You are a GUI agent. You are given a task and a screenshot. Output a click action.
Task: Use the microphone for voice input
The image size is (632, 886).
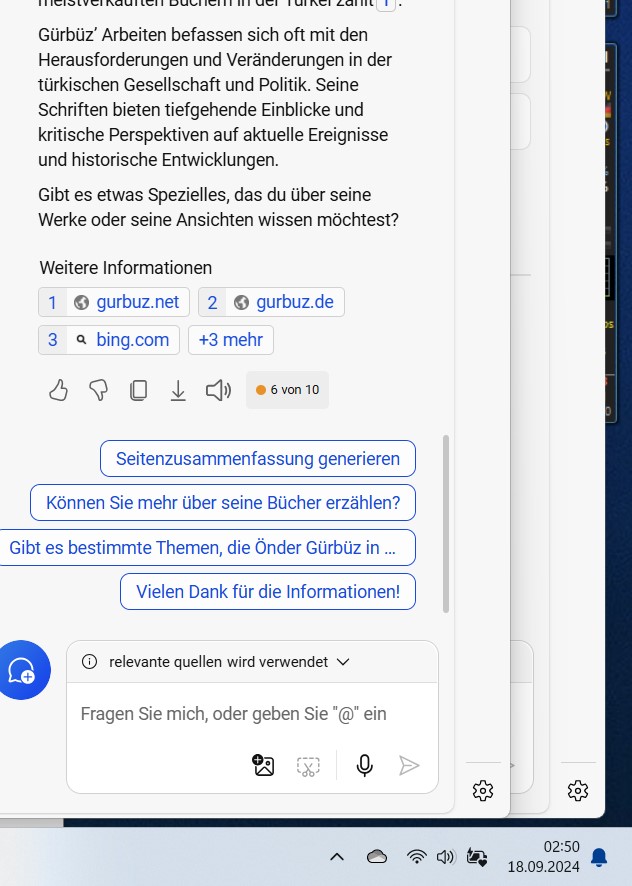[365, 766]
